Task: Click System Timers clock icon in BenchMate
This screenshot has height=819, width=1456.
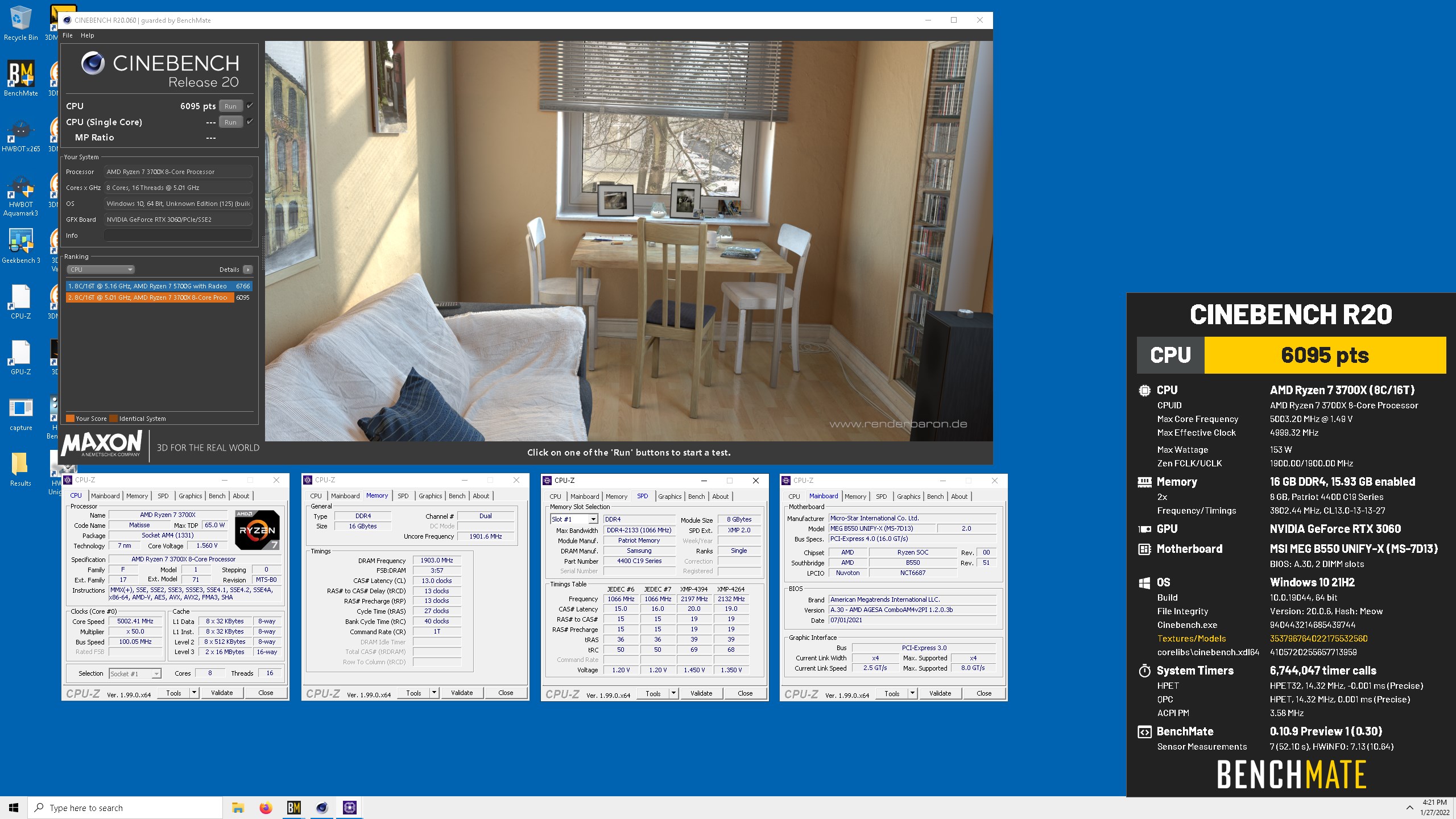Action: pos(1144,671)
